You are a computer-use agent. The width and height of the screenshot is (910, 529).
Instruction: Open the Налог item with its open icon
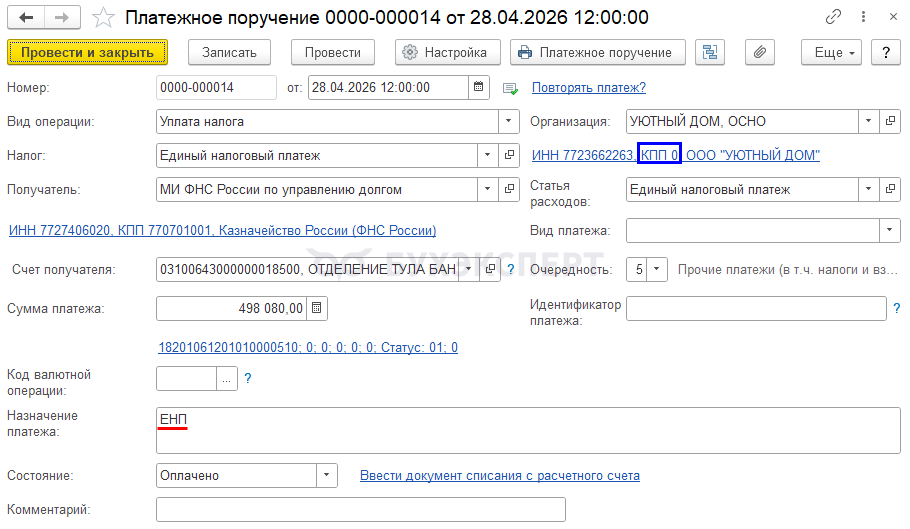(x=509, y=155)
